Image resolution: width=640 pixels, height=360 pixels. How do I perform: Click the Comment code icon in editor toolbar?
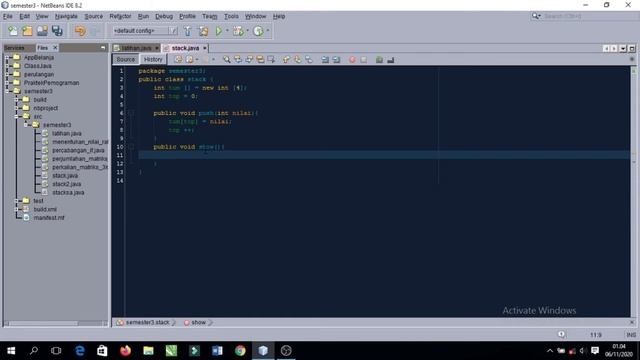coord(379,60)
